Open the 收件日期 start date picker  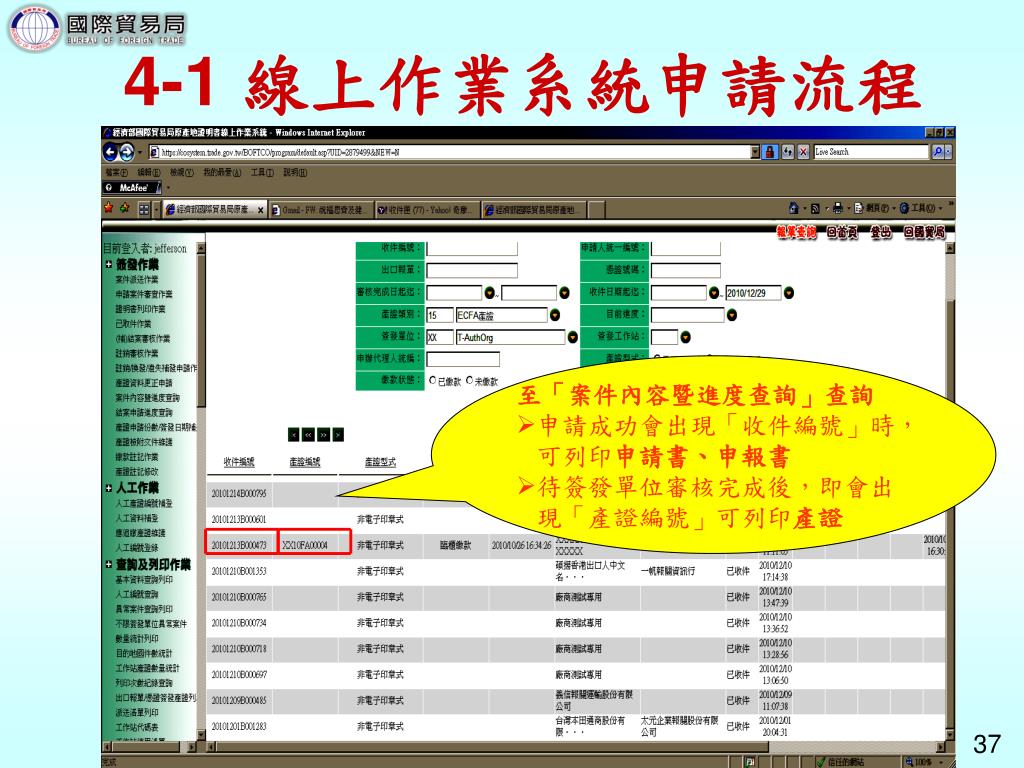[x=714, y=293]
